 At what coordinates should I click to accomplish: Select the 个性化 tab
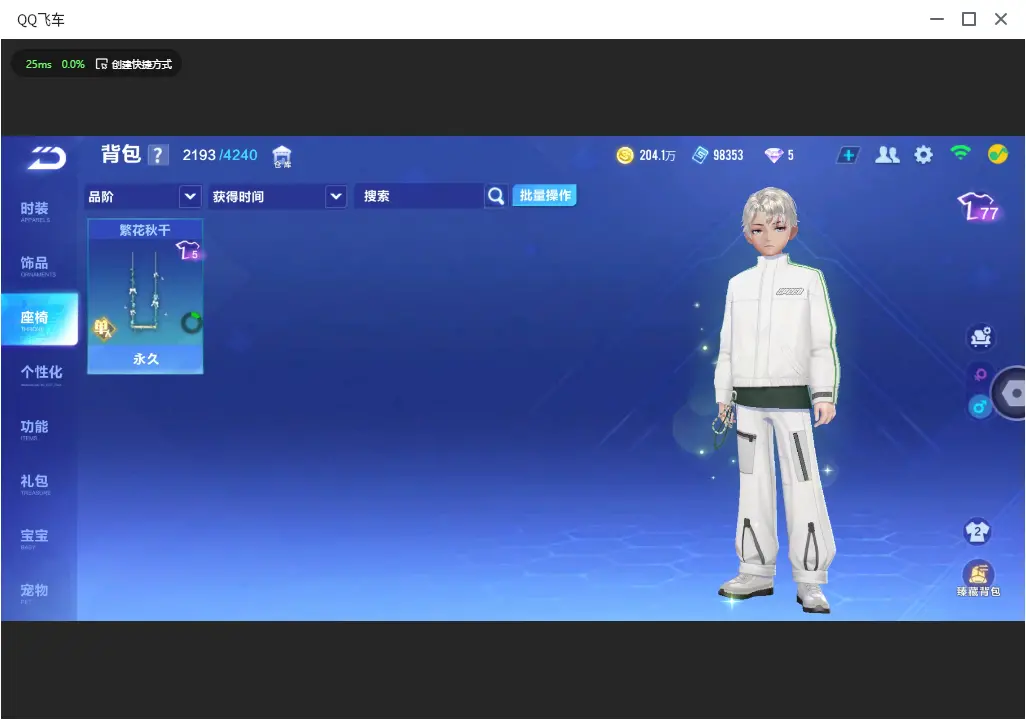pyautogui.click(x=41, y=374)
